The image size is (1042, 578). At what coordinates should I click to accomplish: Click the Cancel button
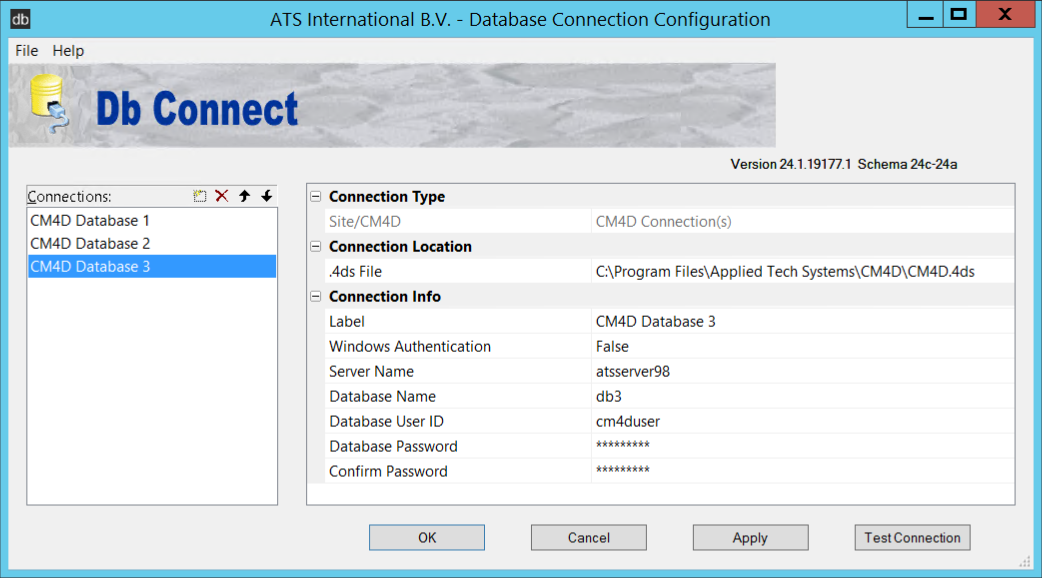click(x=589, y=537)
